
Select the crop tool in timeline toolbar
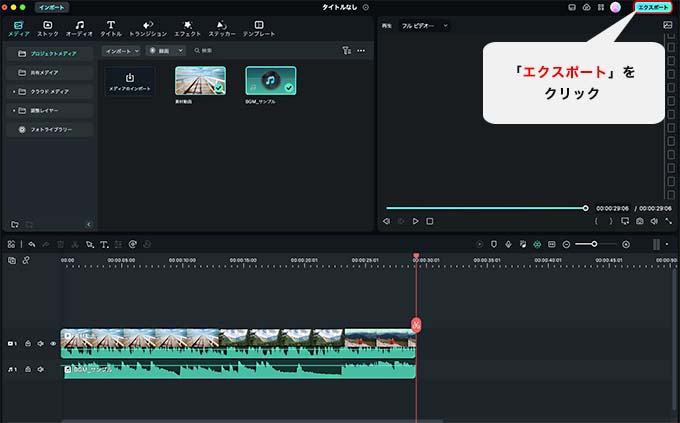89,245
